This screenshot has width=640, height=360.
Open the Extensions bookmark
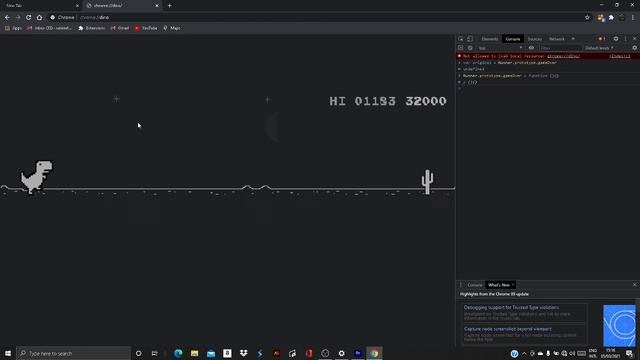[x=91, y=28]
